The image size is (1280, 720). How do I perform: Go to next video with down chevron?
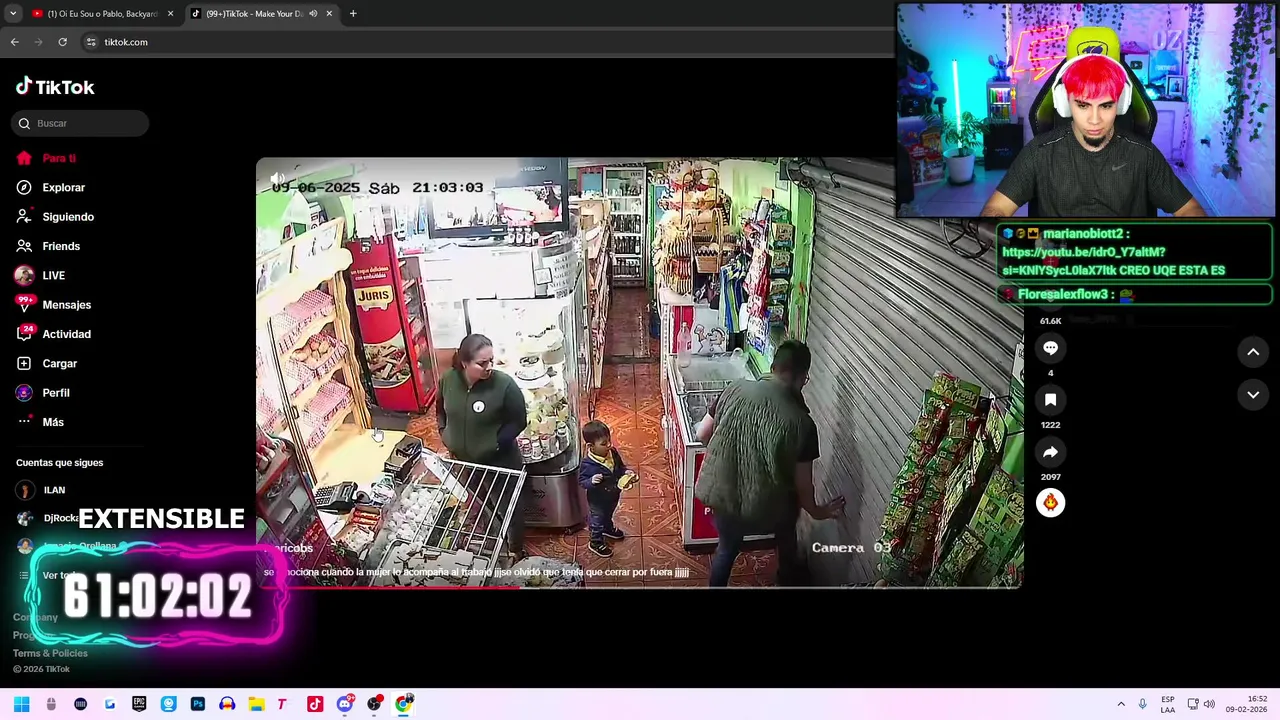click(x=1253, y=395)
